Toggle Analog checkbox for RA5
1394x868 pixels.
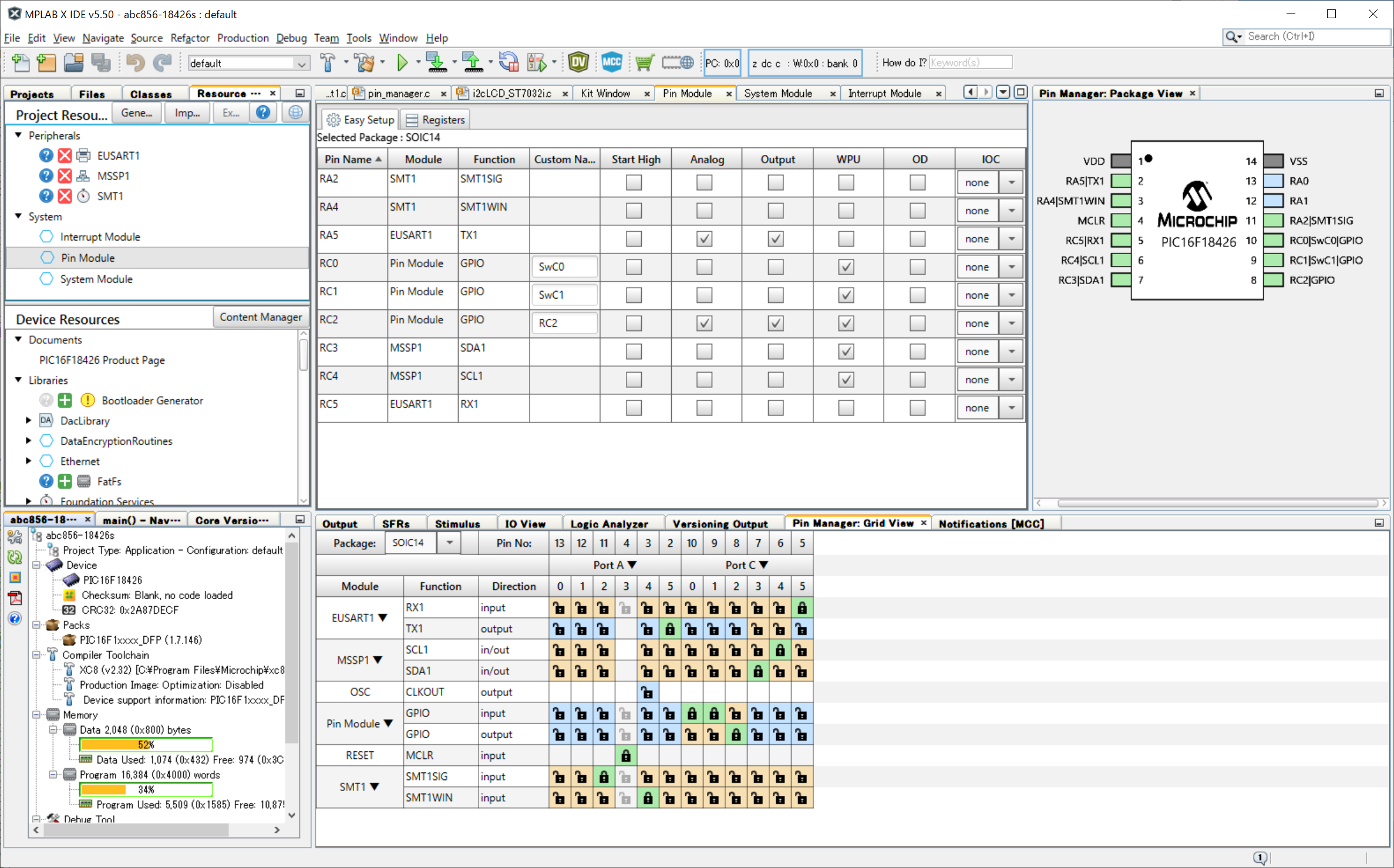coord(704,239)
